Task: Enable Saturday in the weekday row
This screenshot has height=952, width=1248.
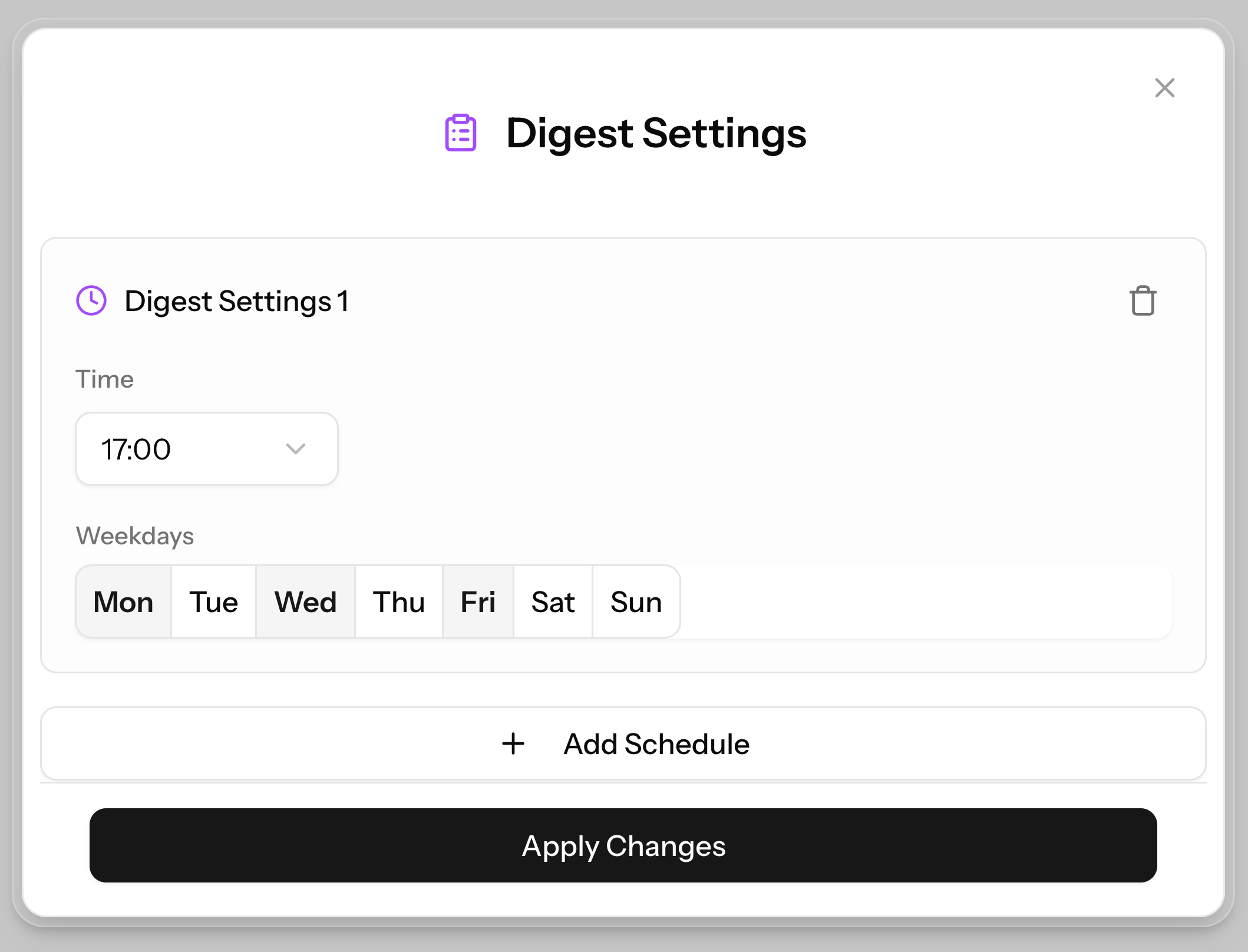Action: (553, 601)
